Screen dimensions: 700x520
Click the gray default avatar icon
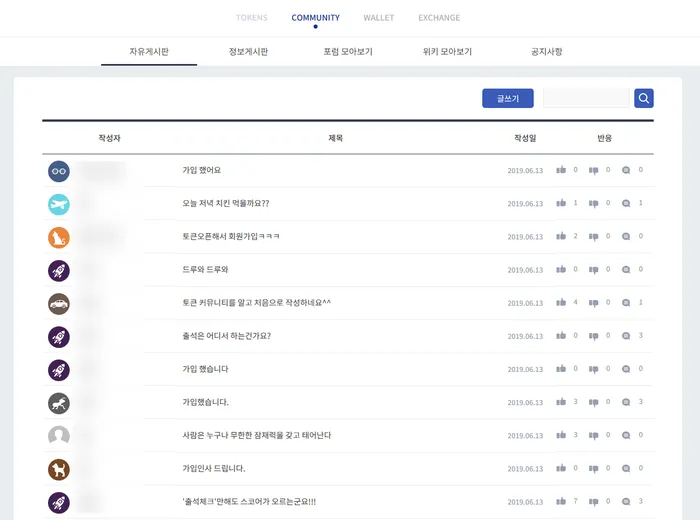[x=59, y=436]
